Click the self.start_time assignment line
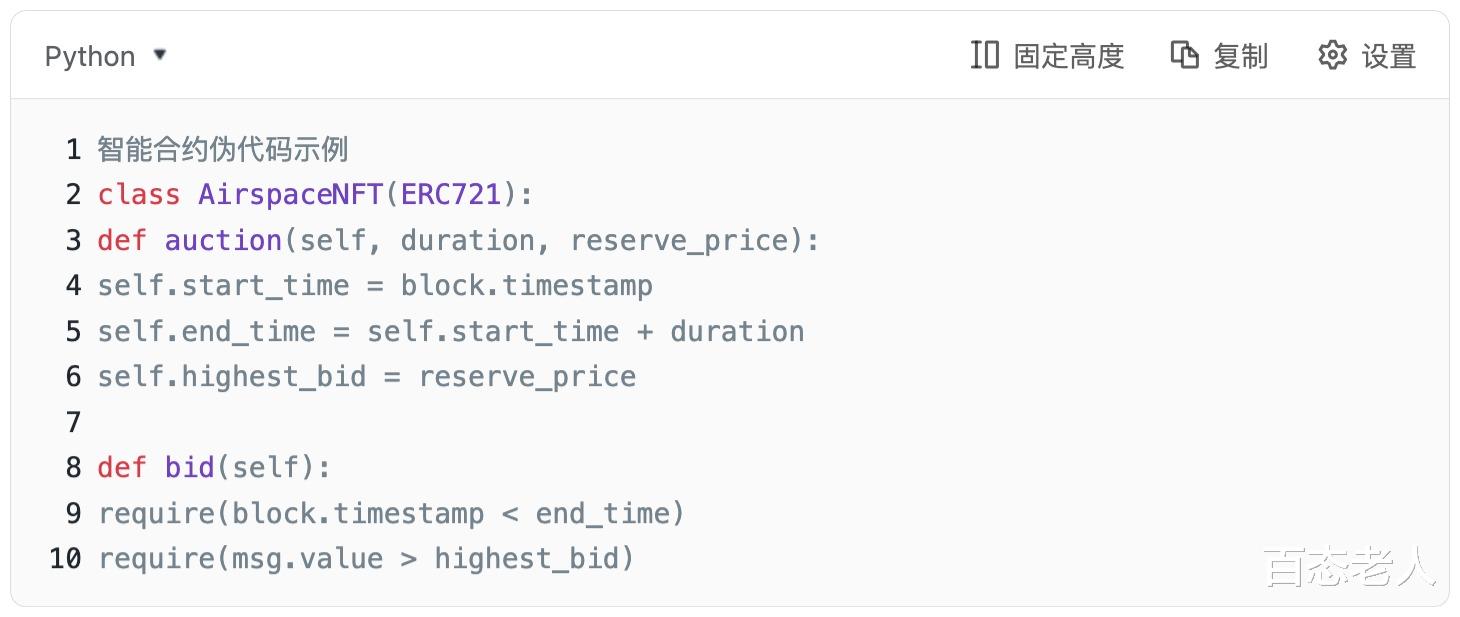This screenshot has width=1460, height=617. pos(375,286)
